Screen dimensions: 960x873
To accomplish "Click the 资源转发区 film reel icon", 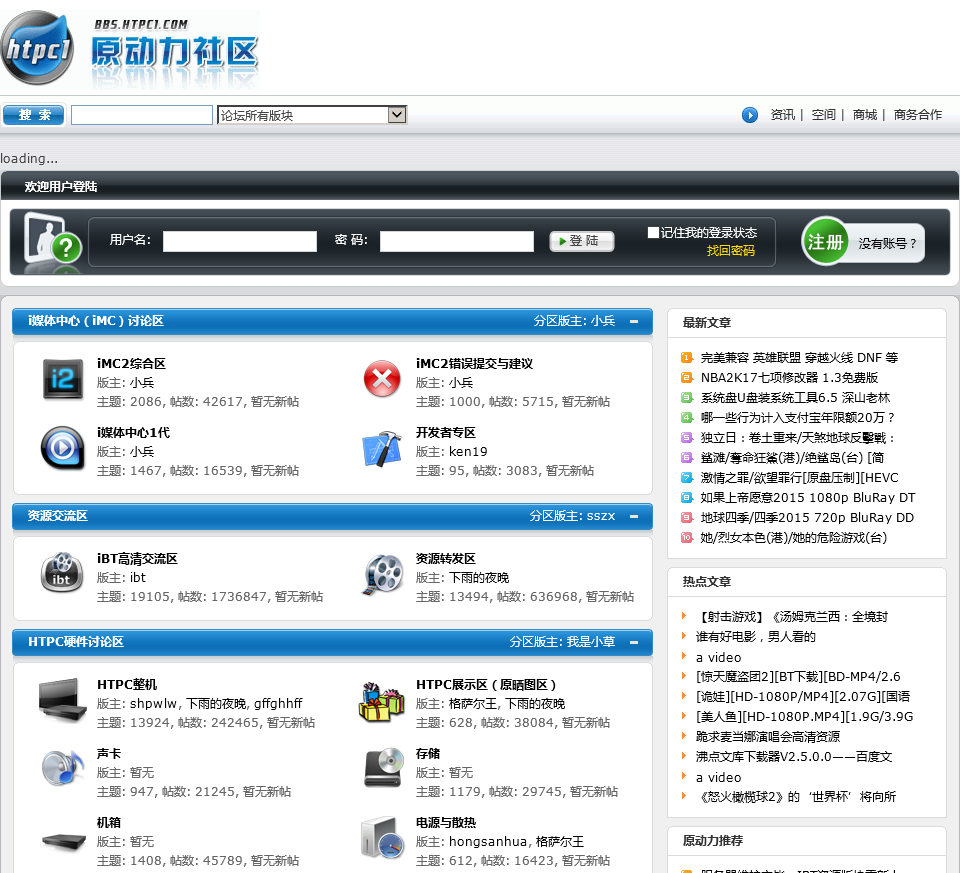I will pyautogui.click(x=383, y=574).
